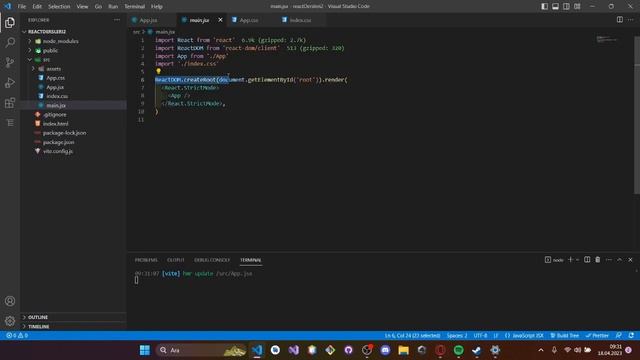Open the Accounts icon in activity bar
The width and height of the screenshot is (640, 360).
(x=10, y=301)
